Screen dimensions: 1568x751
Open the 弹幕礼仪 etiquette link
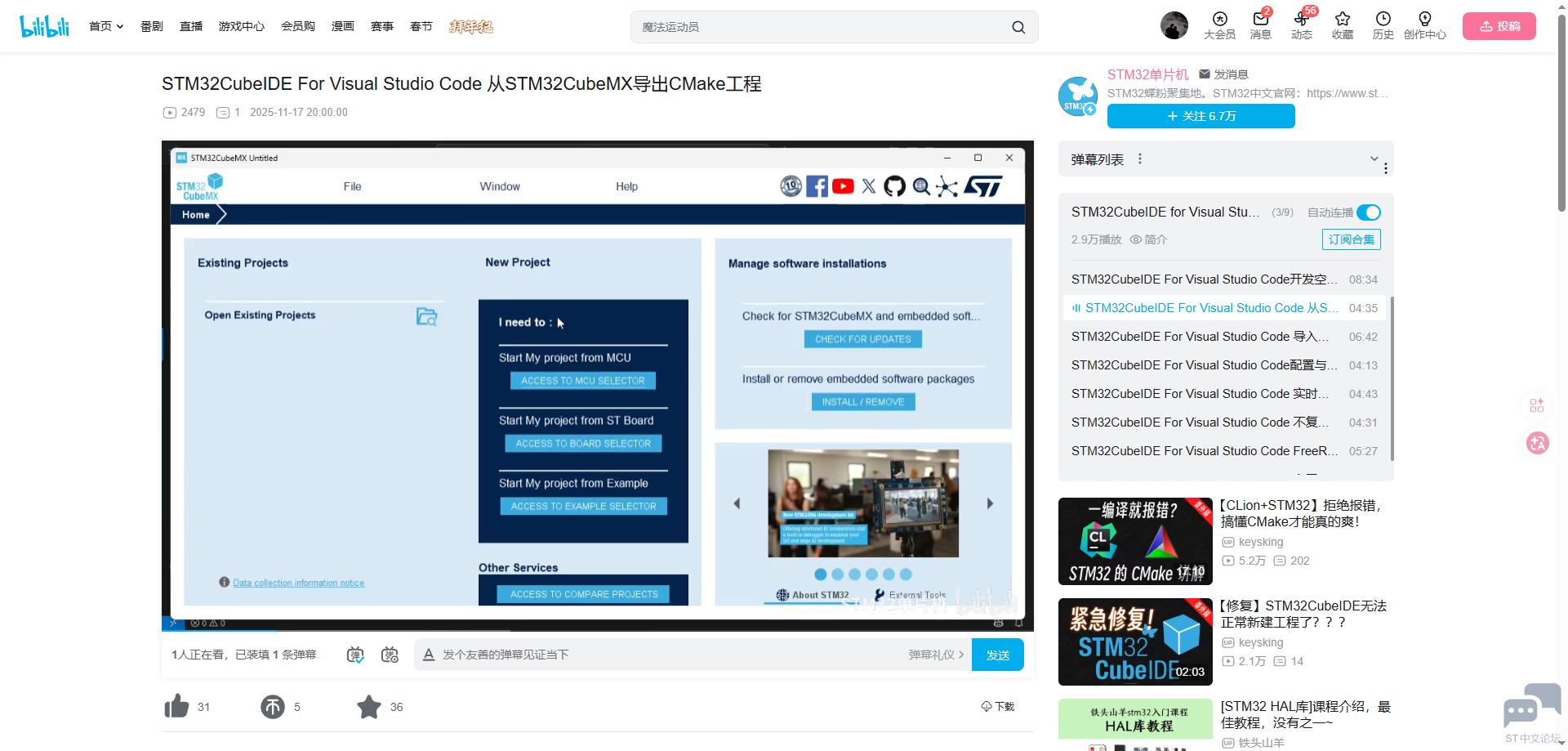(x=936, y=655)
